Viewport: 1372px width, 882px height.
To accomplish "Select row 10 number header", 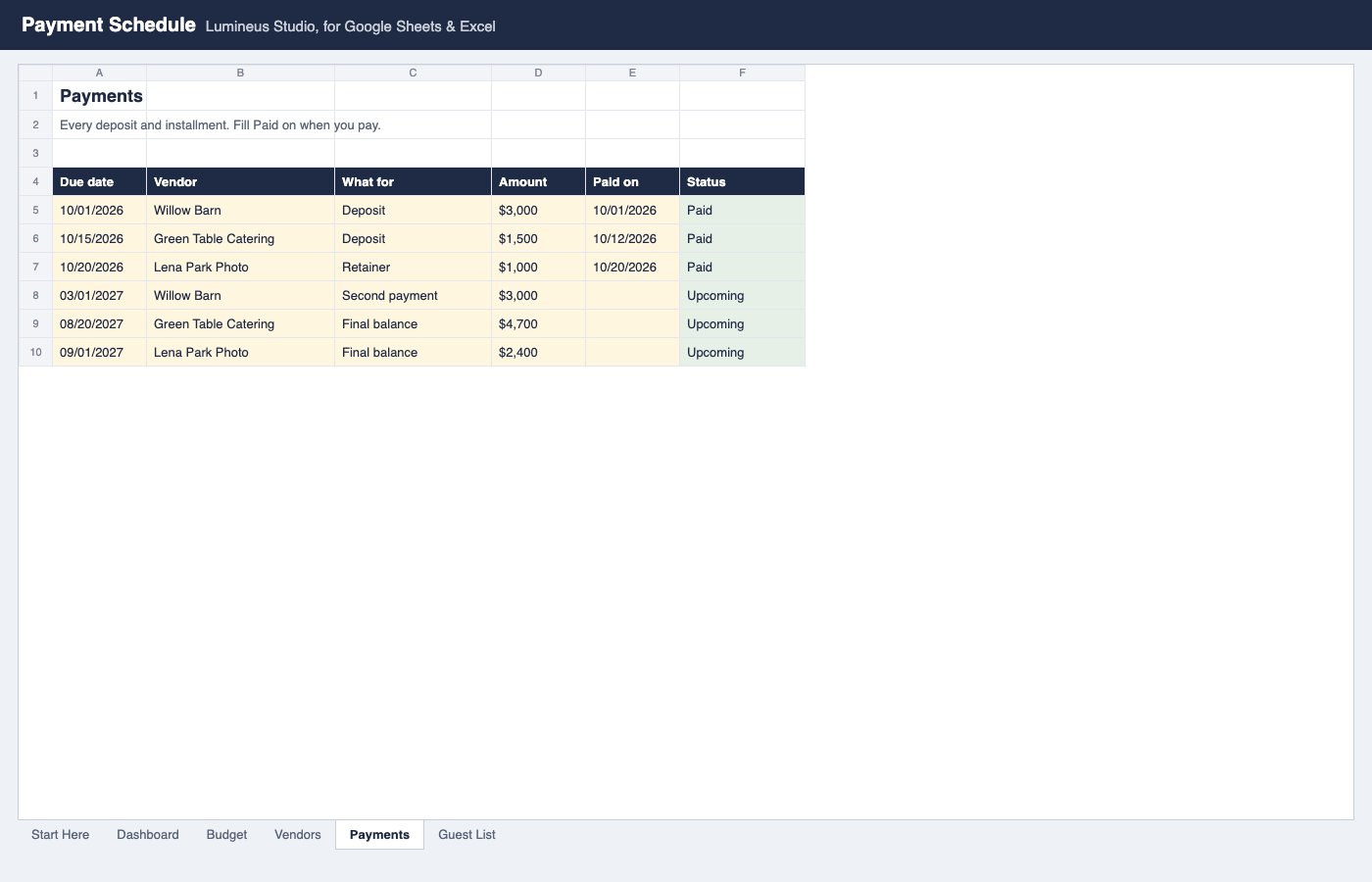I will 35,353.
